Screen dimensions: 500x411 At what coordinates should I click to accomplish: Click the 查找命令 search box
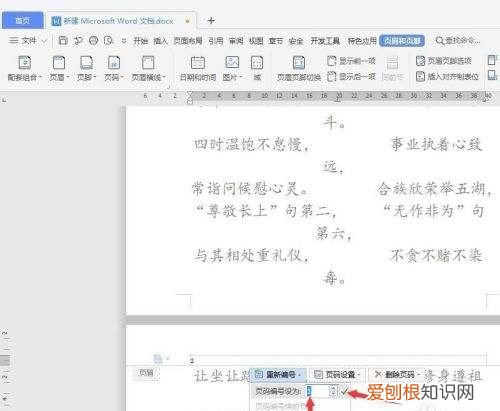coord(458,41)
